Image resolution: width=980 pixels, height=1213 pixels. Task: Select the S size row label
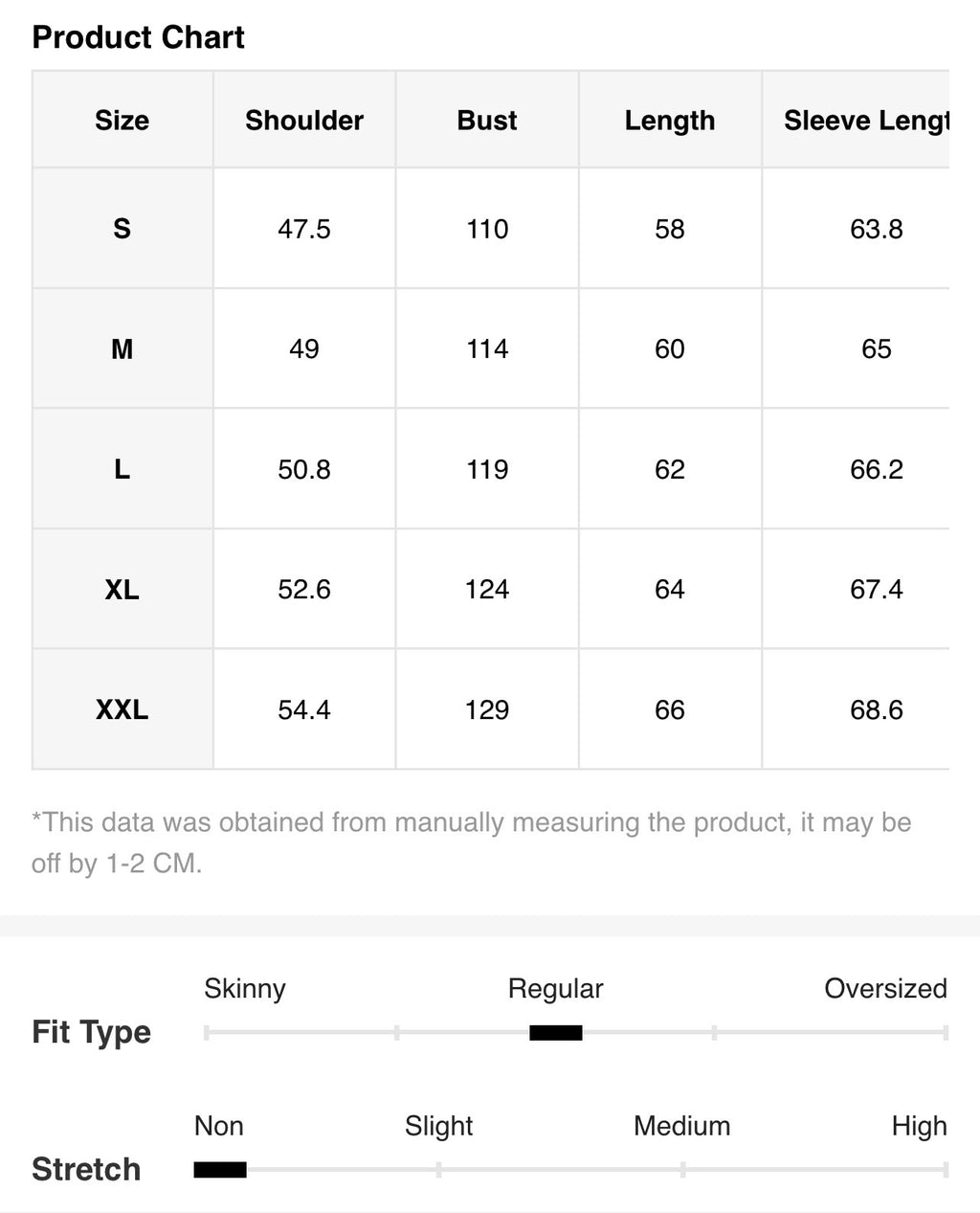[x=122, y=229]
